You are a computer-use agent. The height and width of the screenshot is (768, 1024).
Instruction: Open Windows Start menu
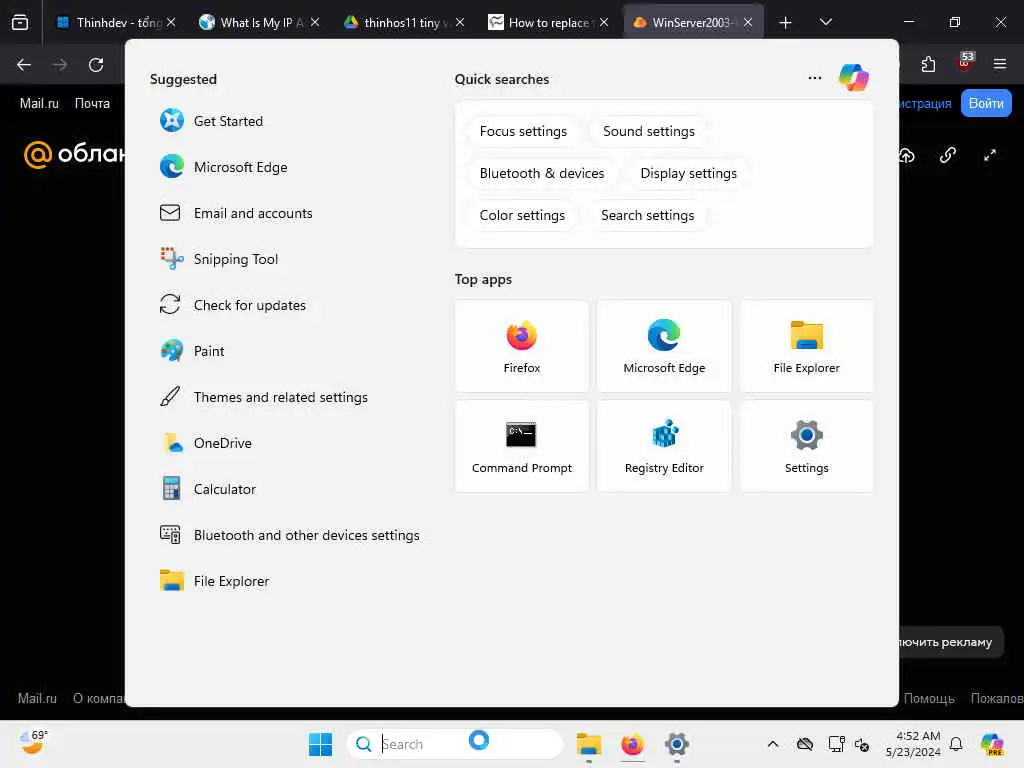coord(320,744)
